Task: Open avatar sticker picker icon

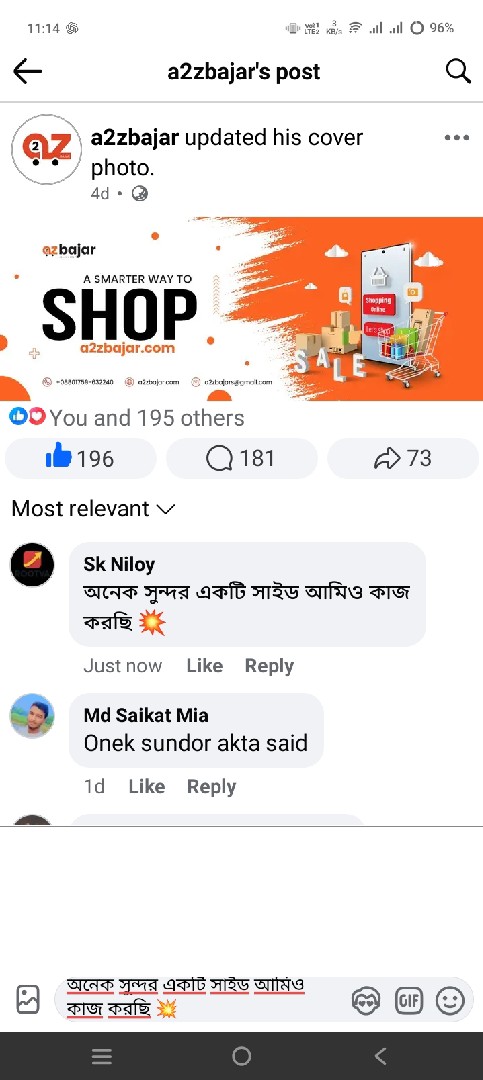Action: [366, 1001]
